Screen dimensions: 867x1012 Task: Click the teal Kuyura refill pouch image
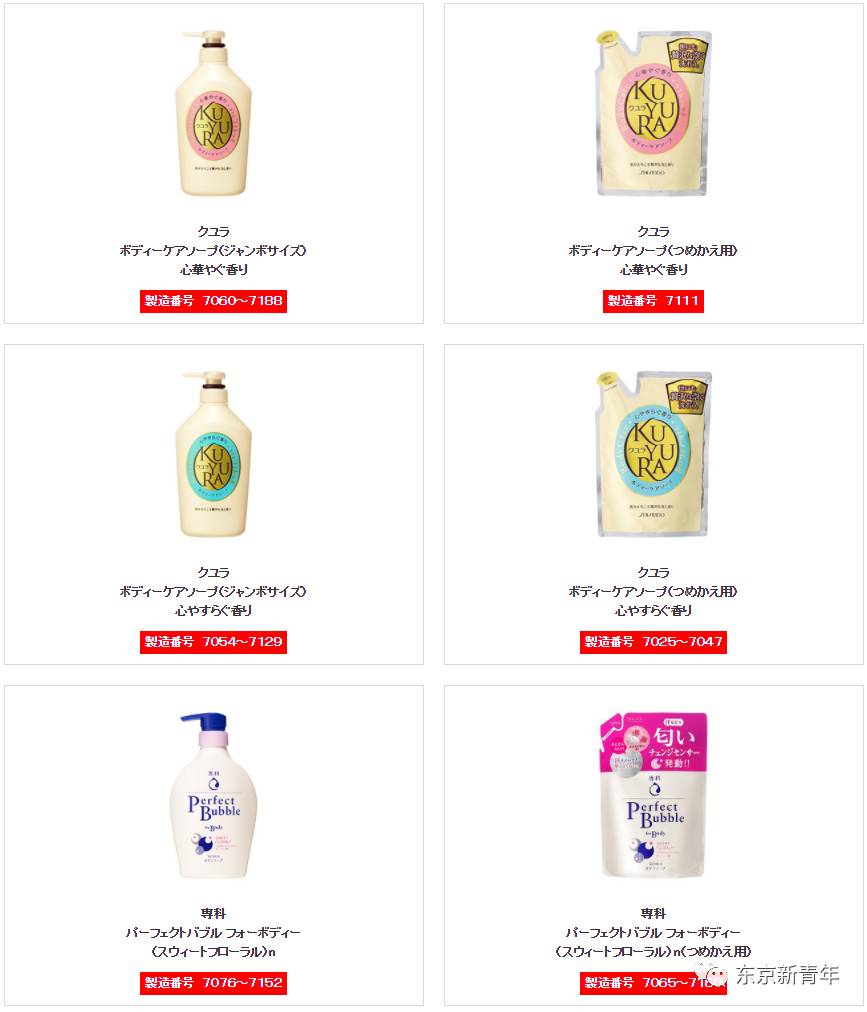pos(653,454)
